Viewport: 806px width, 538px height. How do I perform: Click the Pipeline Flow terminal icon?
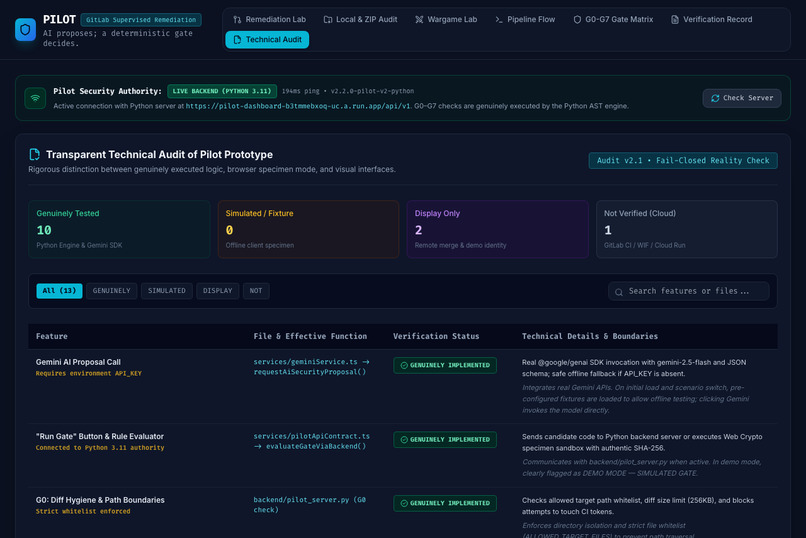(x=499, y=20)
